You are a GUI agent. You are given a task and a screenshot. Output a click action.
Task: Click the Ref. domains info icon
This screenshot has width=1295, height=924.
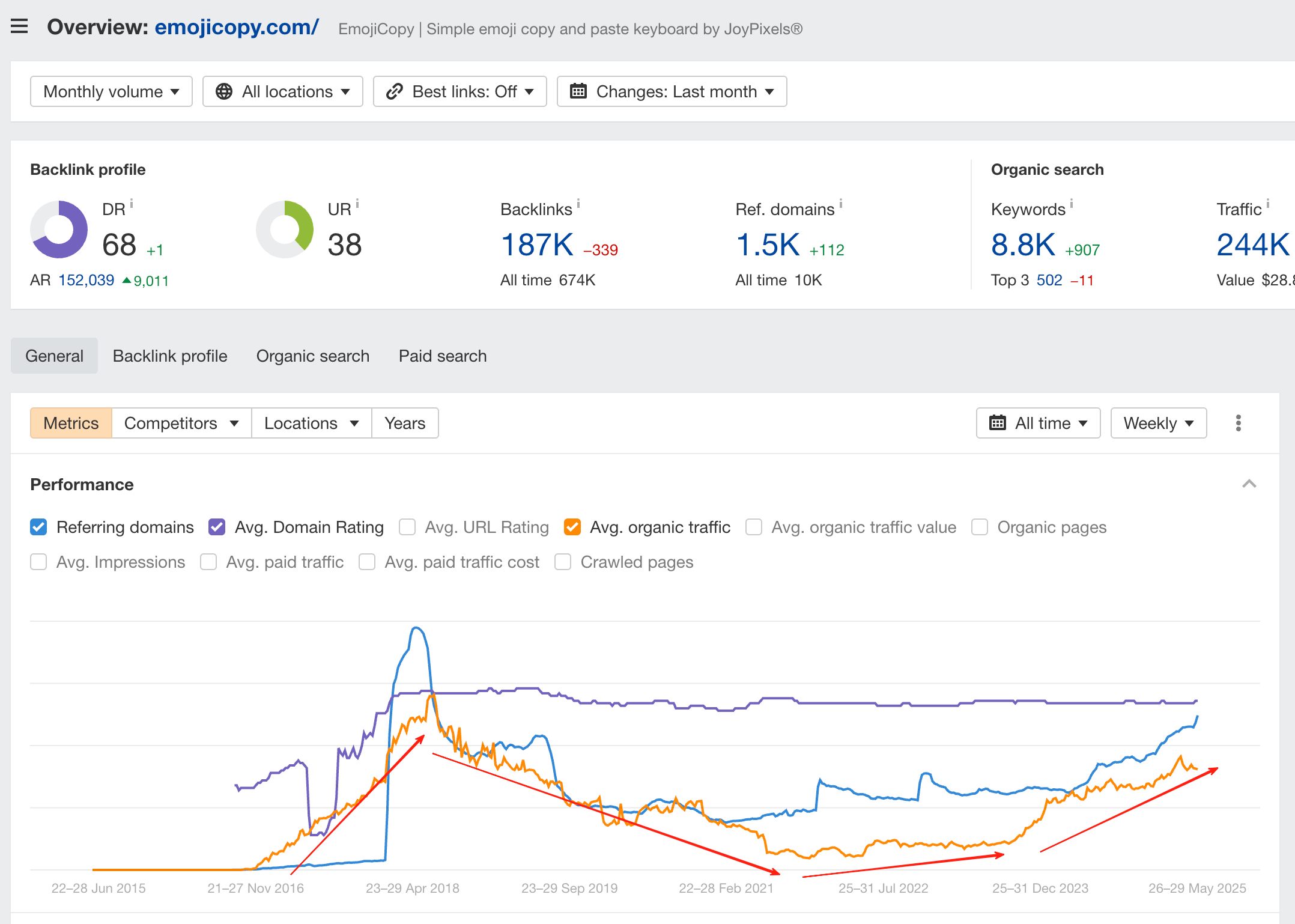pyautogui.click(x=841, y=204)
